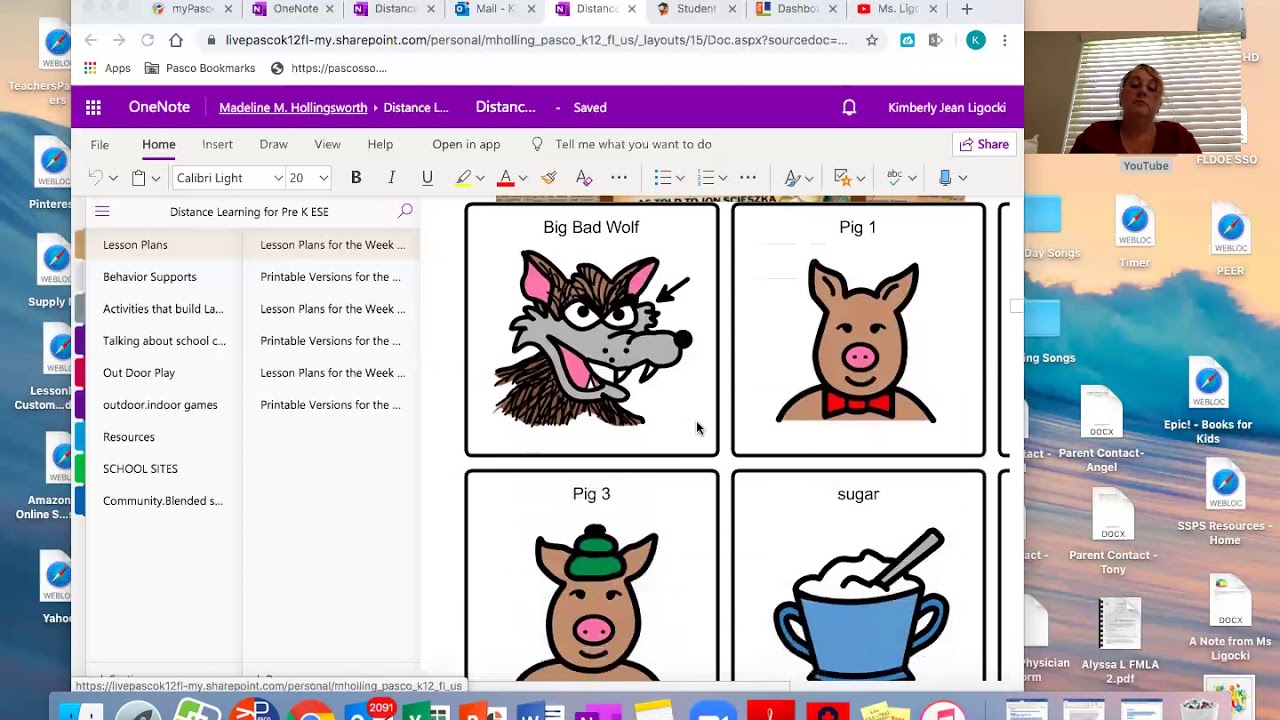Open the Pasco Bookmarks folder
This screenshot has height=720, width=1280.
tap(200, 68)
